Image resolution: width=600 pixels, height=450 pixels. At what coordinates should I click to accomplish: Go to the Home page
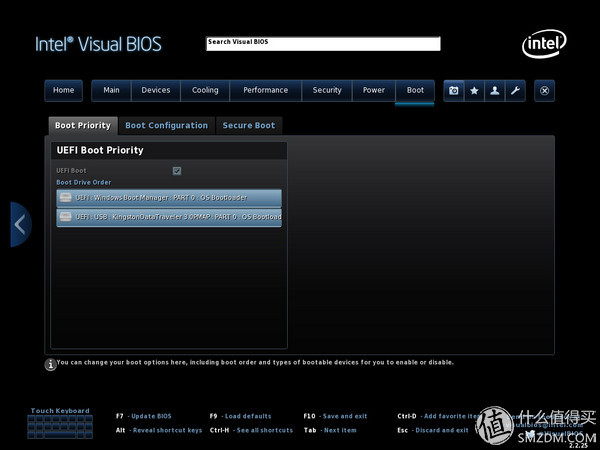click(64, 91)
